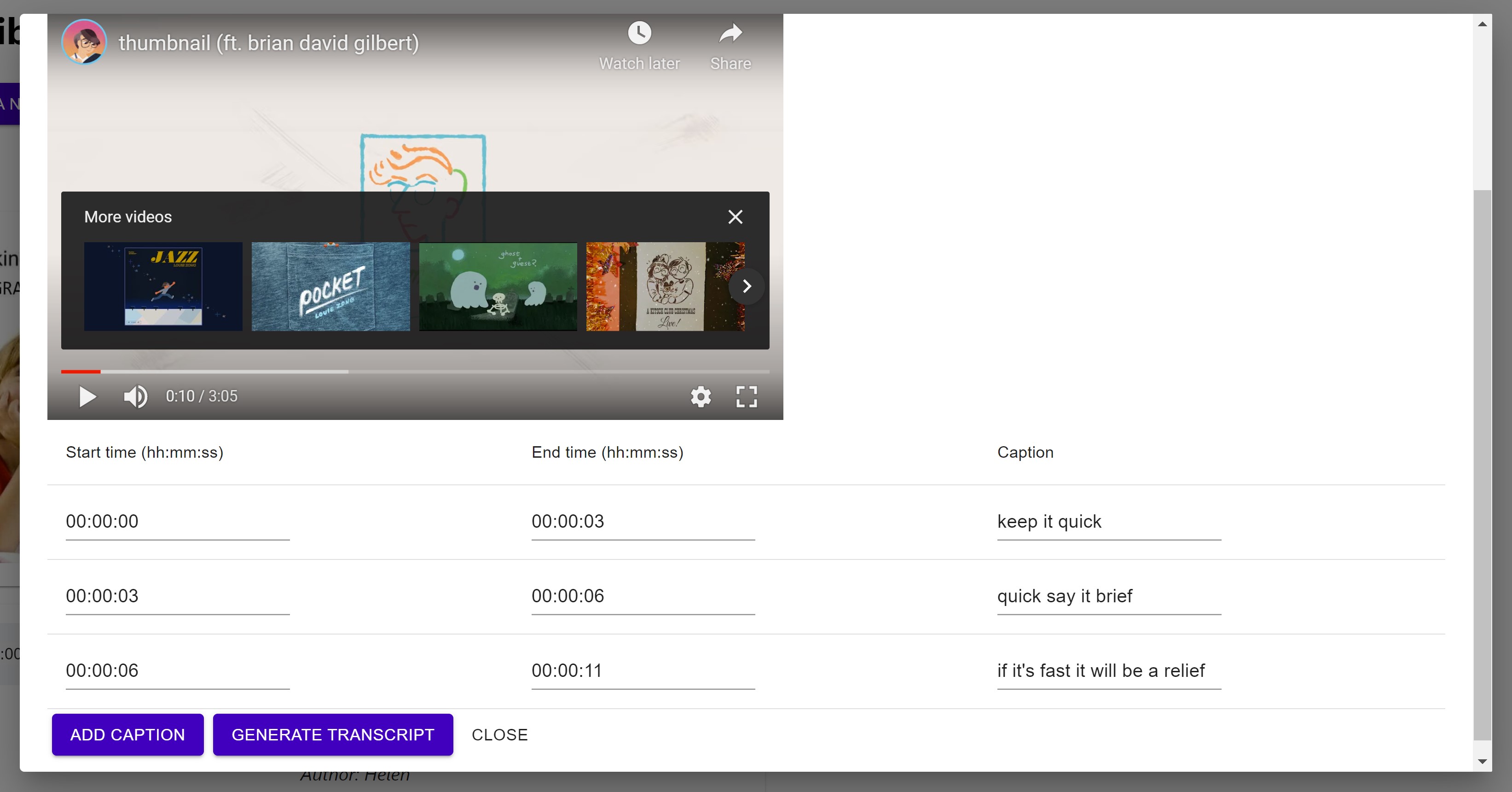
Task: Click the Share arrow icon
Action: click(730, 34)
